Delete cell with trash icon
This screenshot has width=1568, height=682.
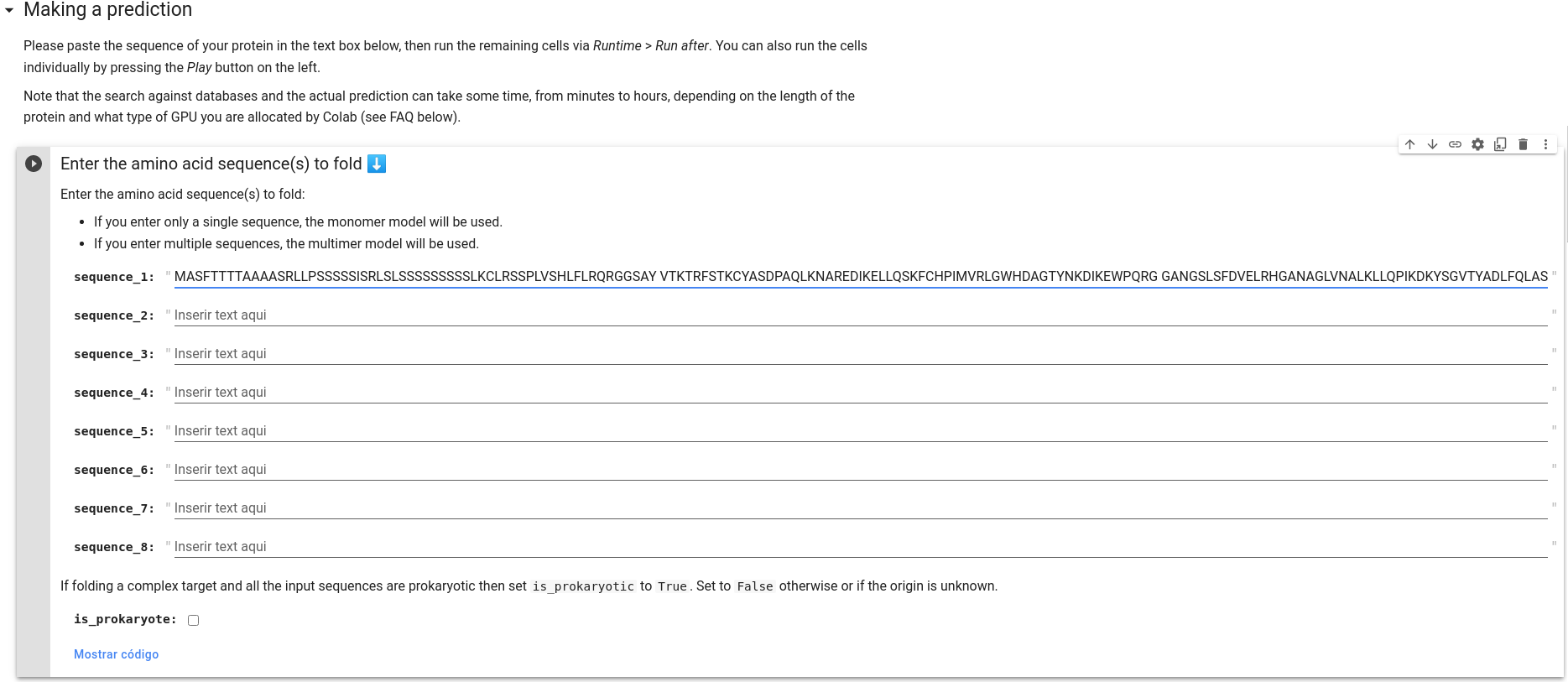(1524, 144)
